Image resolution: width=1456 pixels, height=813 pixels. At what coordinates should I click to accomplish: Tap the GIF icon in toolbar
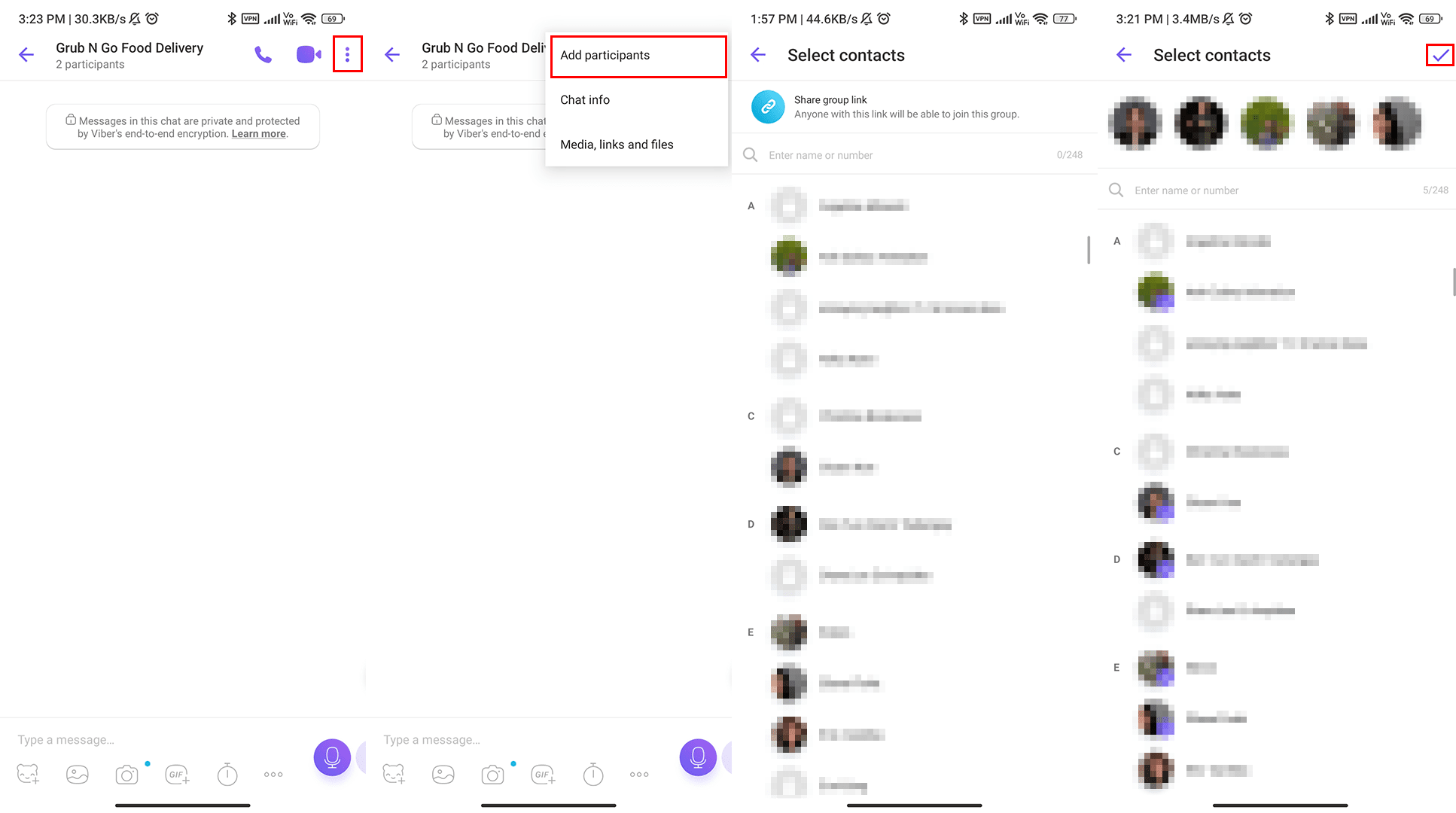pos(177,774)
